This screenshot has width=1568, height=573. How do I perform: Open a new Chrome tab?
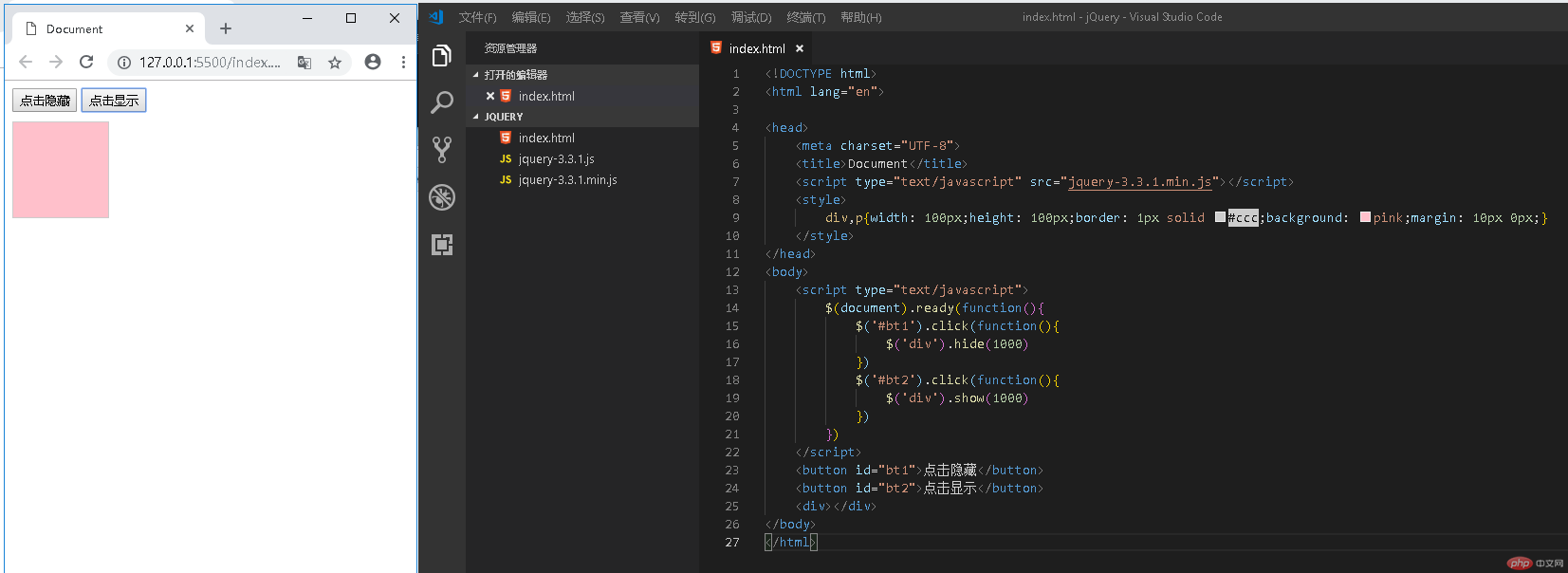tap(226, 28)
